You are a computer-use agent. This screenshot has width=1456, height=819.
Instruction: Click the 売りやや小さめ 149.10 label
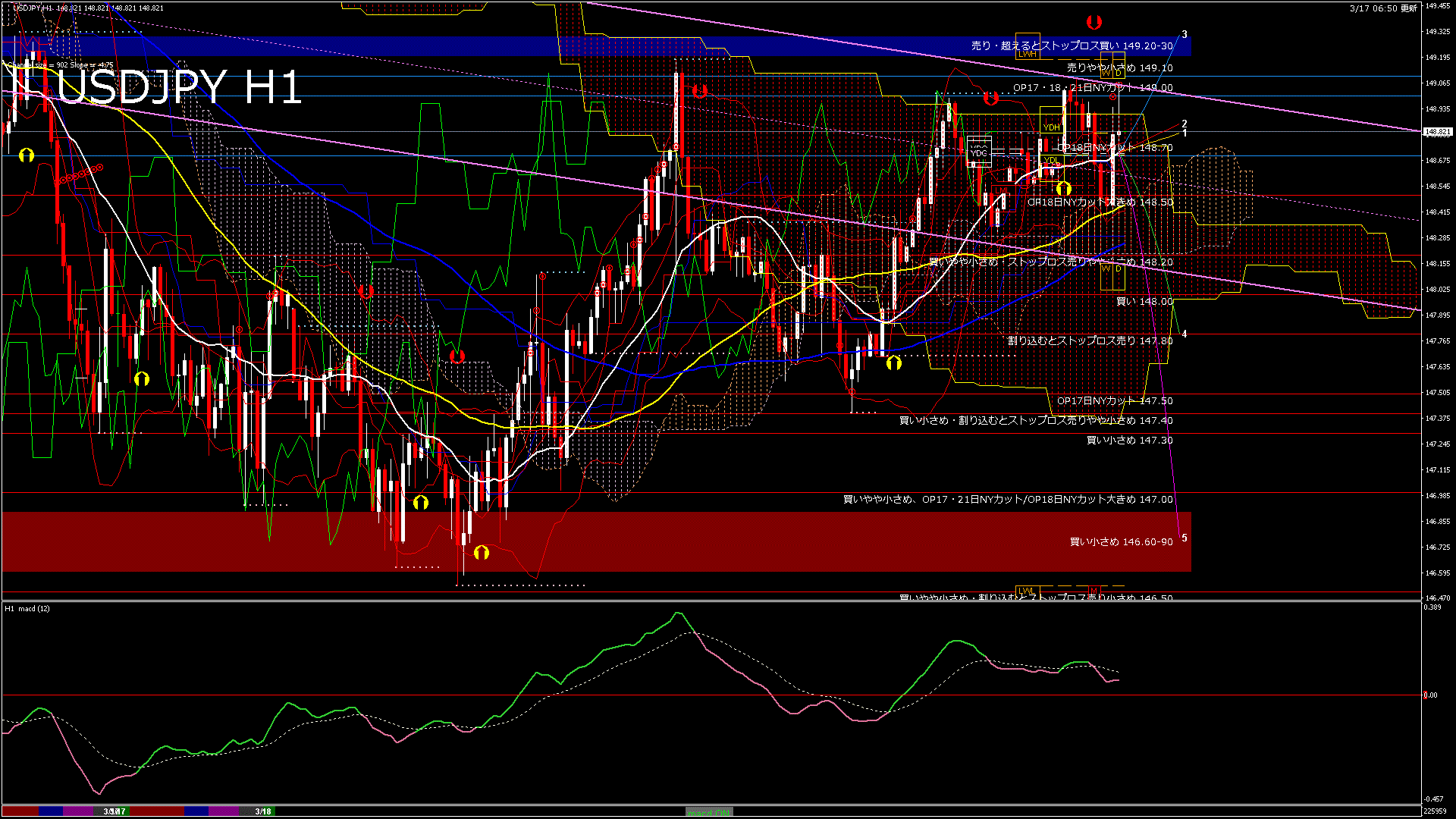coord(1119,67)
